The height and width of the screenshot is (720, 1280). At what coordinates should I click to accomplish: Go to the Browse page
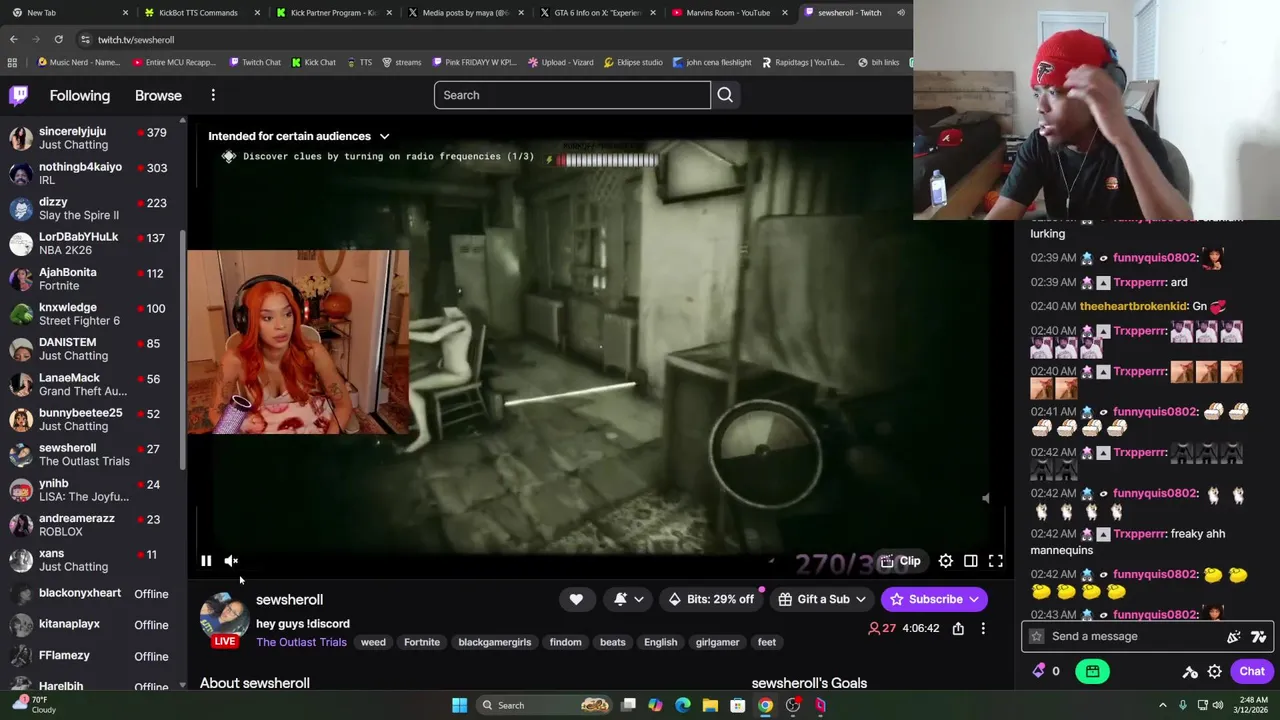click(158, 95)
